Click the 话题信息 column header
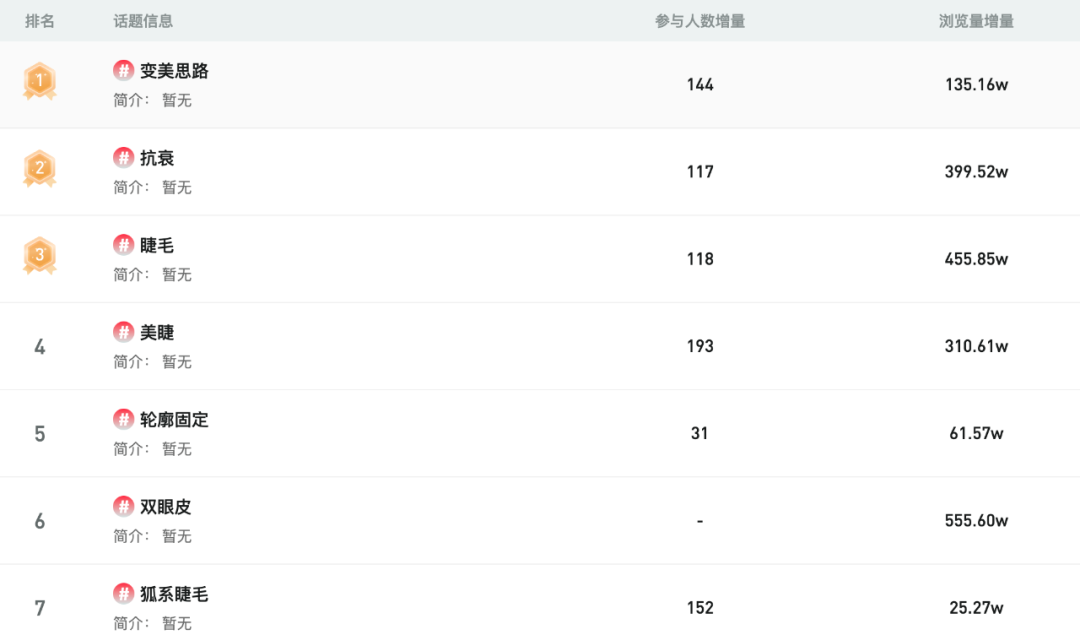 pyautogui.click(x=143, y=21)
